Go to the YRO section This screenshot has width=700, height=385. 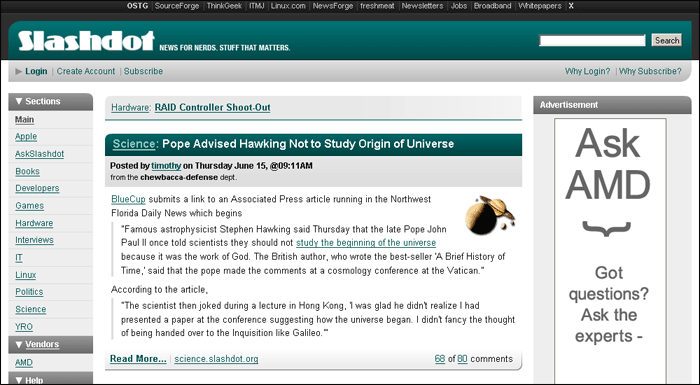click(x=24, y=327)
